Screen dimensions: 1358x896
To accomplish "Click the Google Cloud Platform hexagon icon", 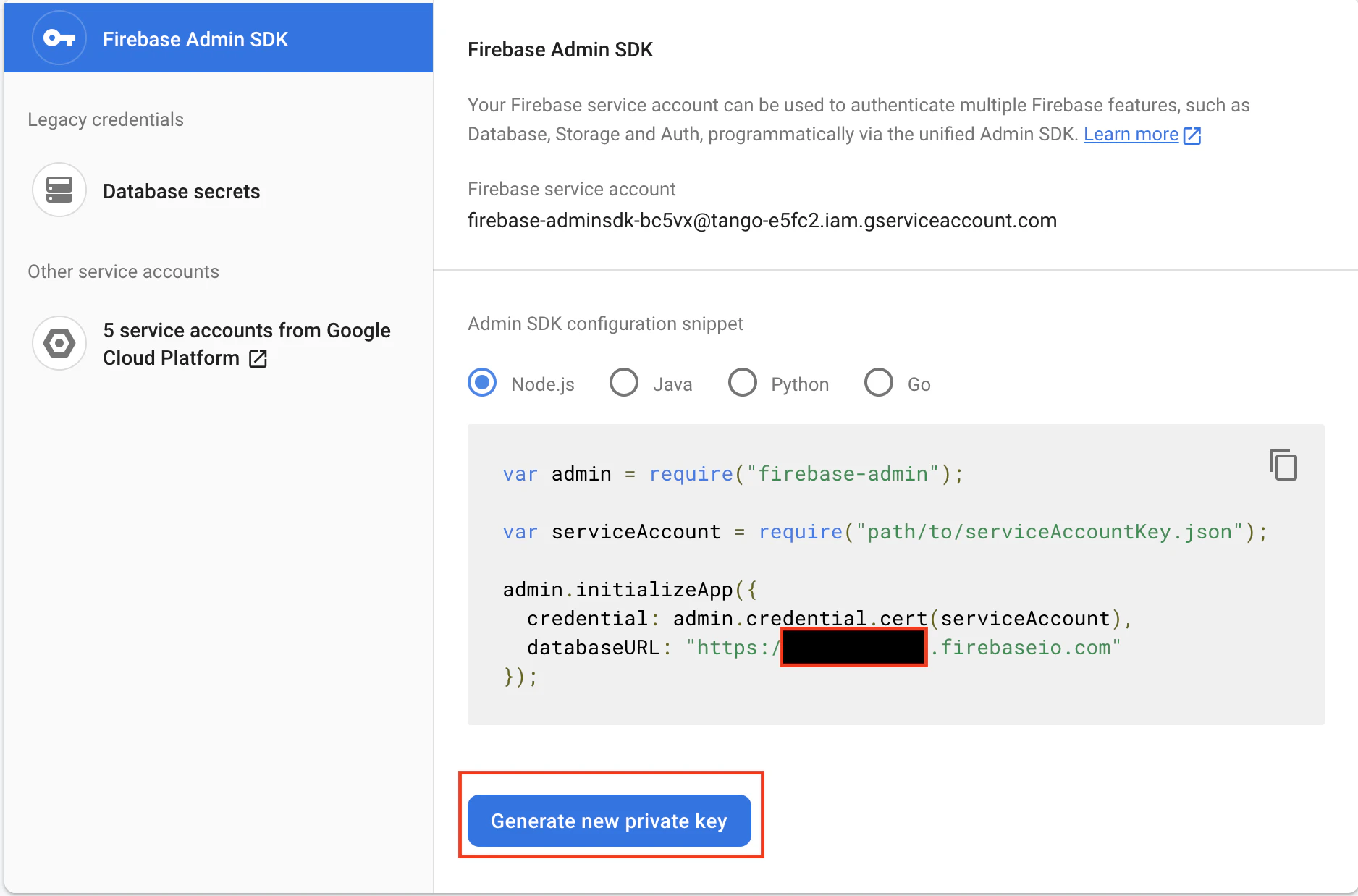I will [x=59, y=343].
